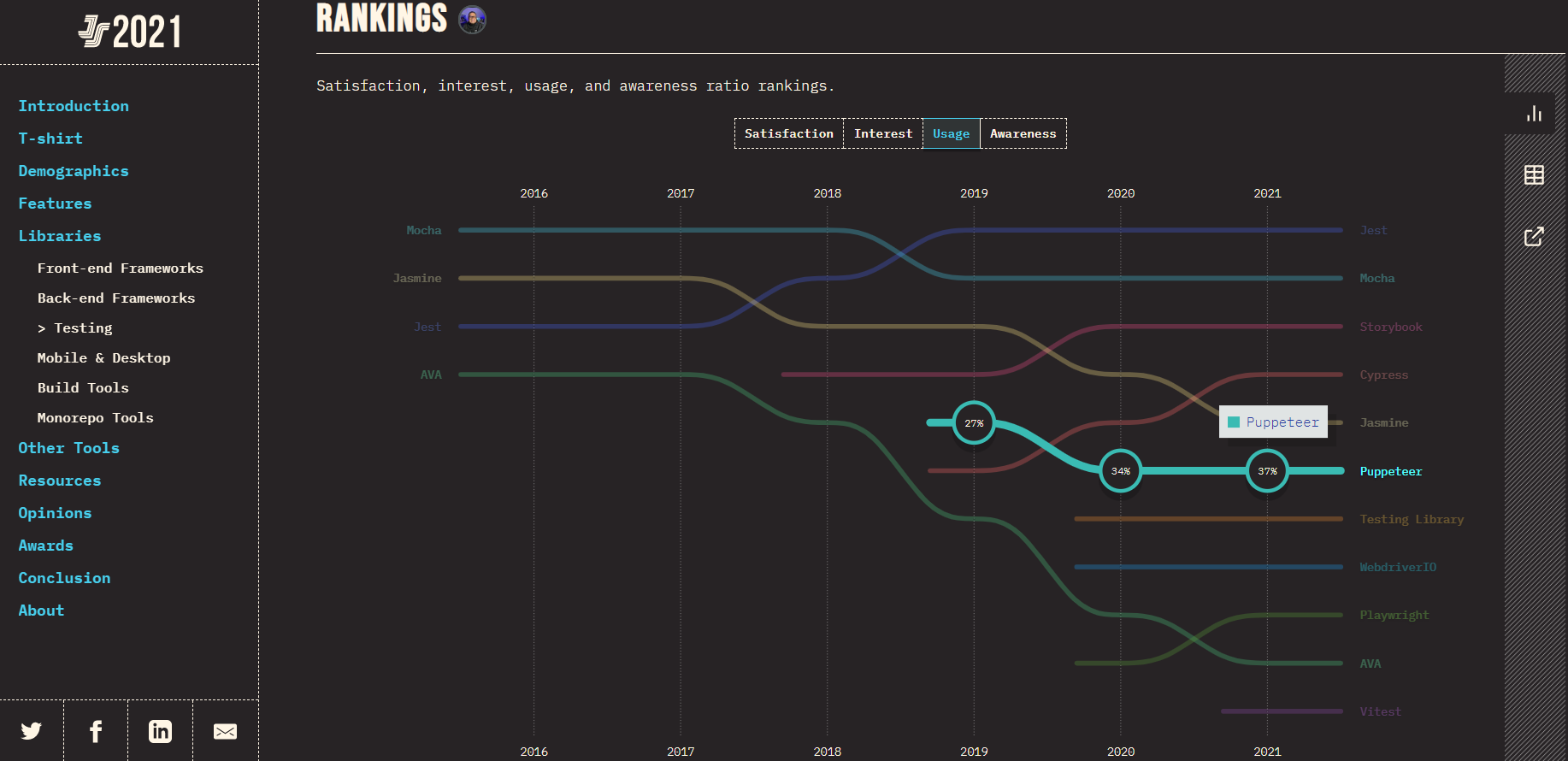Screen dimensions: 1568x761
Task: Expand the Other Tools sidebar section
Action: 68,448
